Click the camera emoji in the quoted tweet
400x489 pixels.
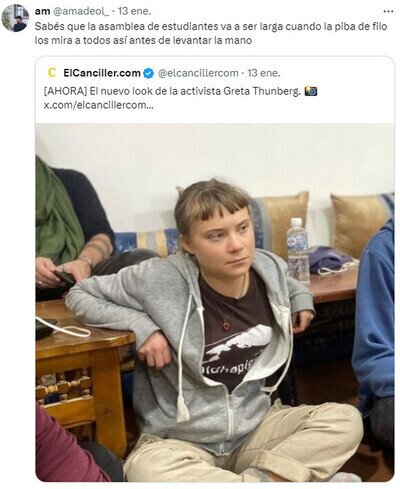(311, 91)
